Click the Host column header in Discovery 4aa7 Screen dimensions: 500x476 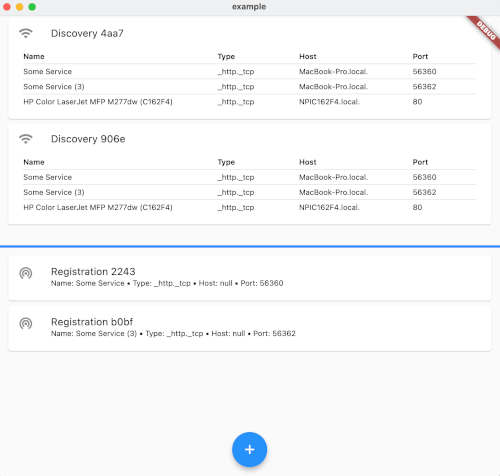[x=307, y=56]
